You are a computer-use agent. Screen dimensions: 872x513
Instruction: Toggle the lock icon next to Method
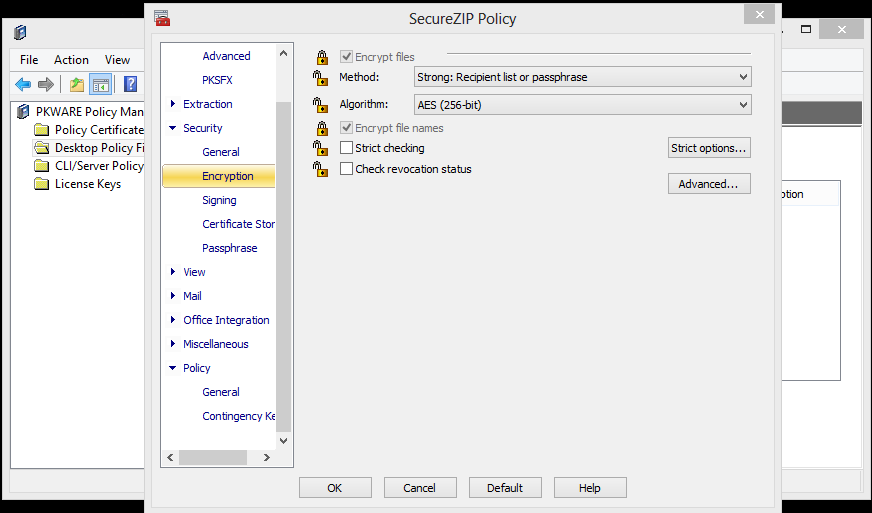pyautogui.click(x=321, y=78)
